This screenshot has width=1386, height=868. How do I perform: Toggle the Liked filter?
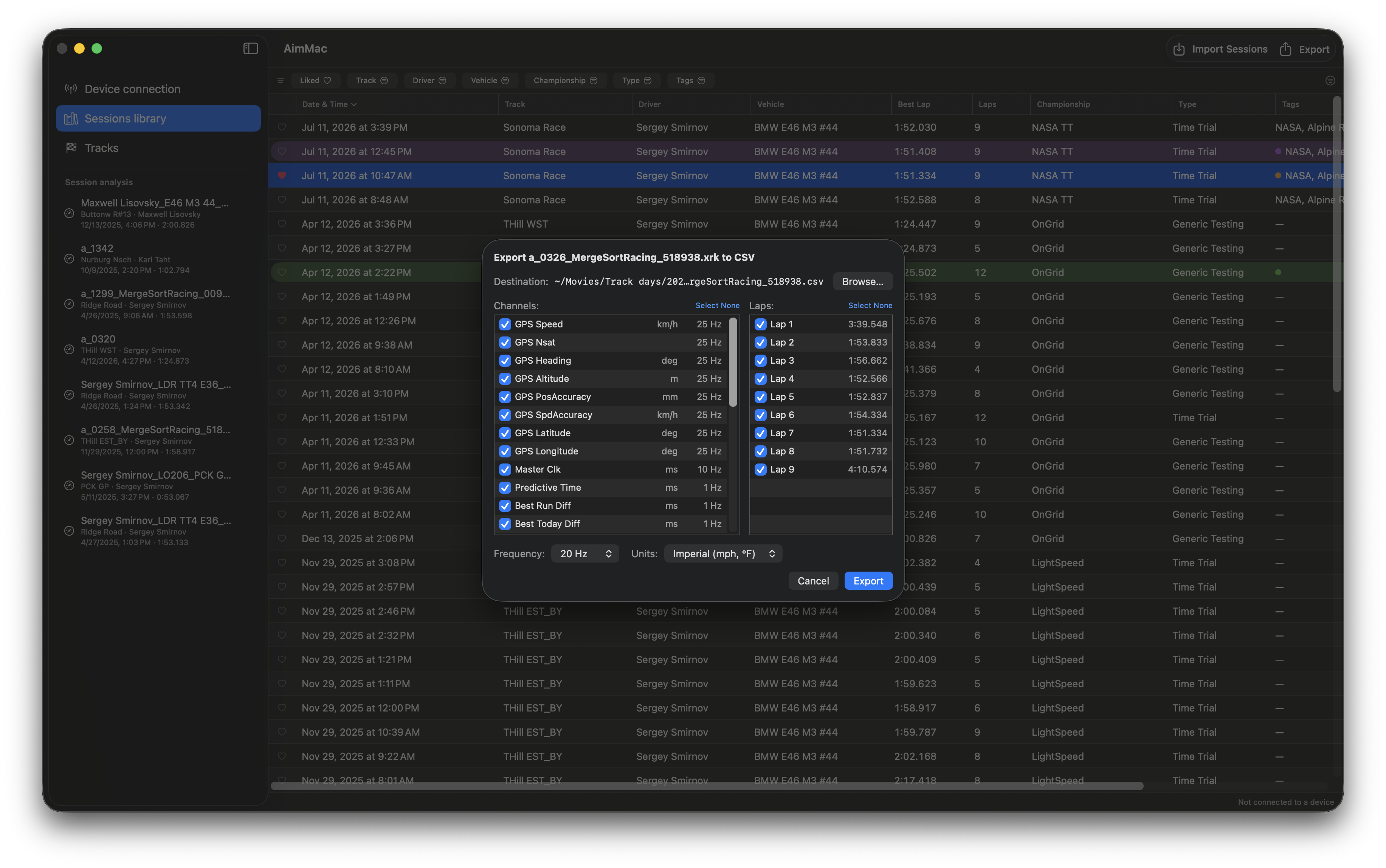[x=315, y=81]
